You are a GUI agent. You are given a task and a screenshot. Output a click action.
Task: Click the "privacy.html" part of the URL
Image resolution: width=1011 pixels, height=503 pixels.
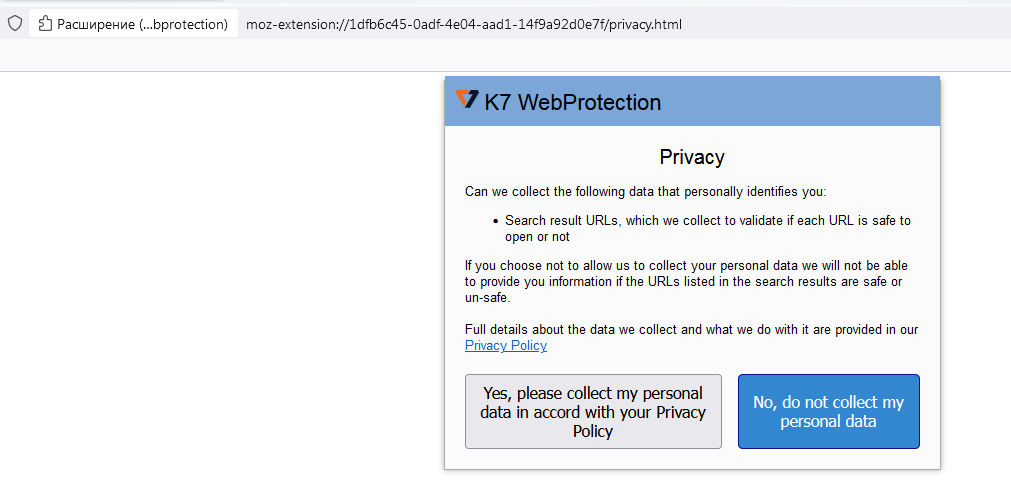647,24
